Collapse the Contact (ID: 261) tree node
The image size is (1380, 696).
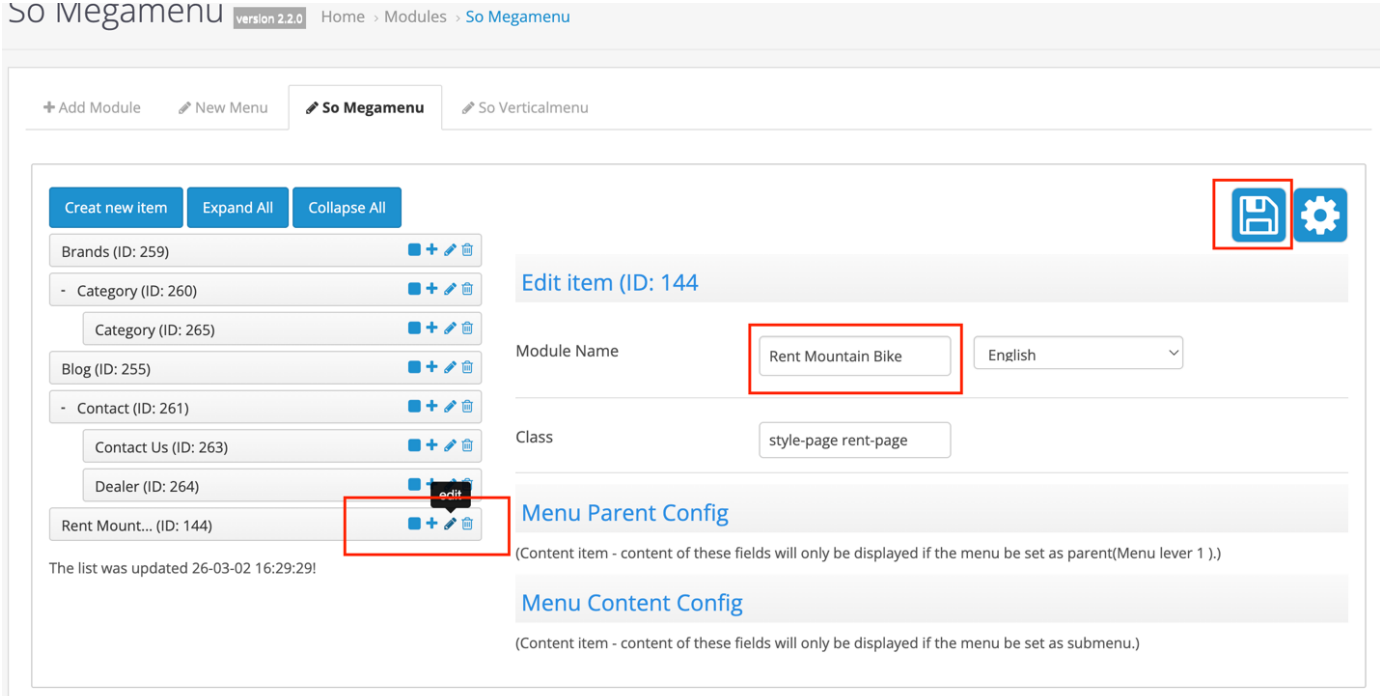click(64, 408)
